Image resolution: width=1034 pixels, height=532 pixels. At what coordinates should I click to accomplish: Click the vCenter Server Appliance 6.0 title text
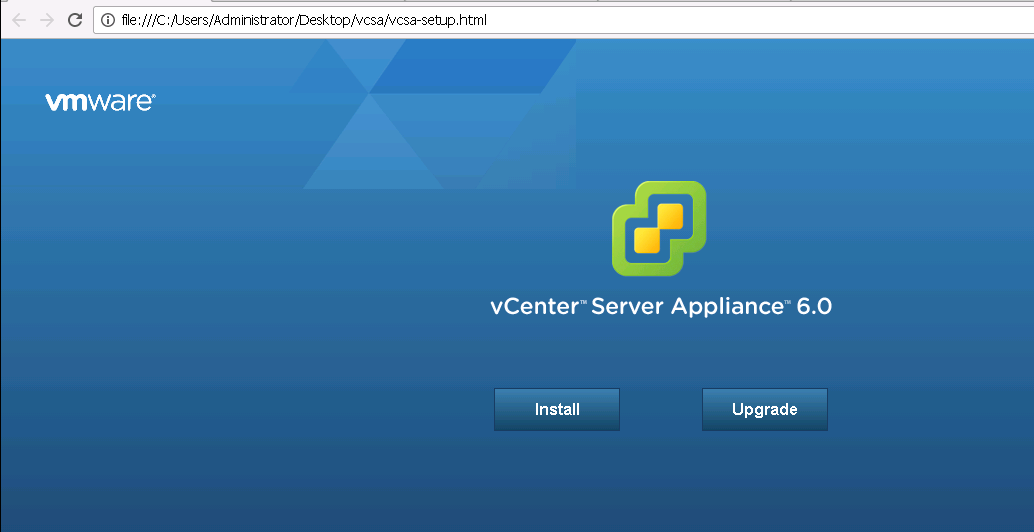[x=661, y=307]
